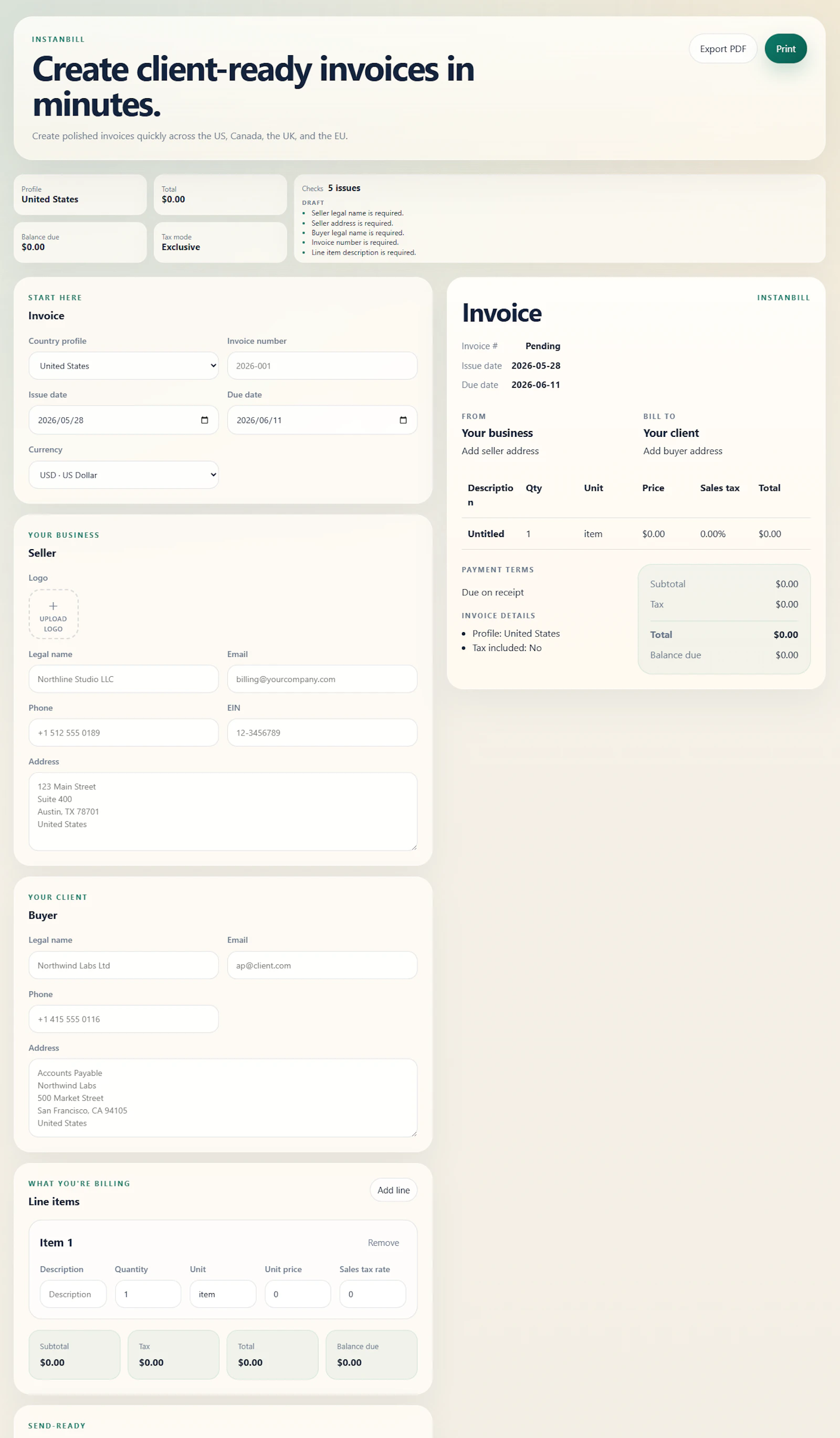
Task: Click the Add line button
Action: click(393, 1190)
